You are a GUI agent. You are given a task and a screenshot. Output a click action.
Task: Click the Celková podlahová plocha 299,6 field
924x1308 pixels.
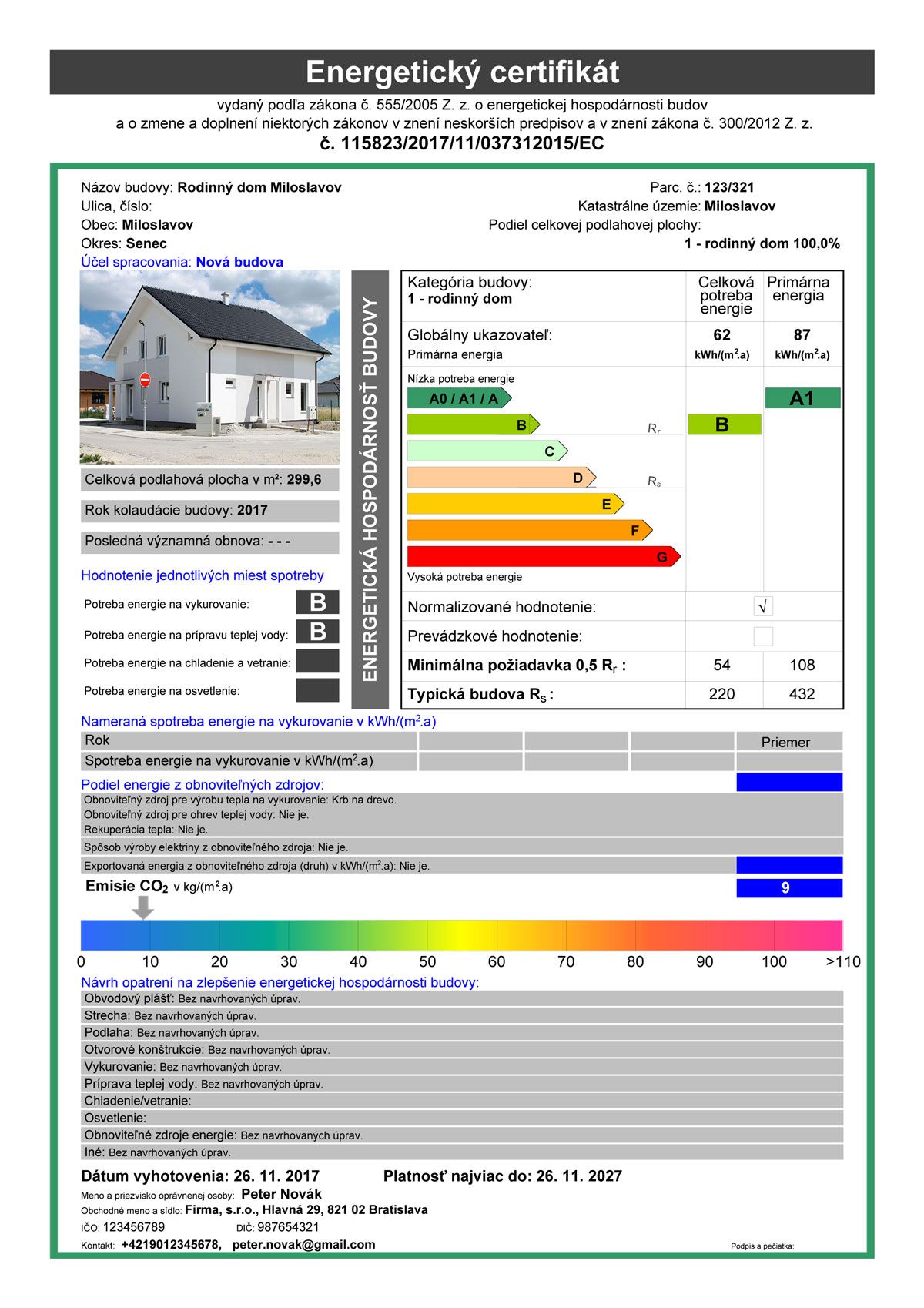pyautogui.click(x=209, y=480)
